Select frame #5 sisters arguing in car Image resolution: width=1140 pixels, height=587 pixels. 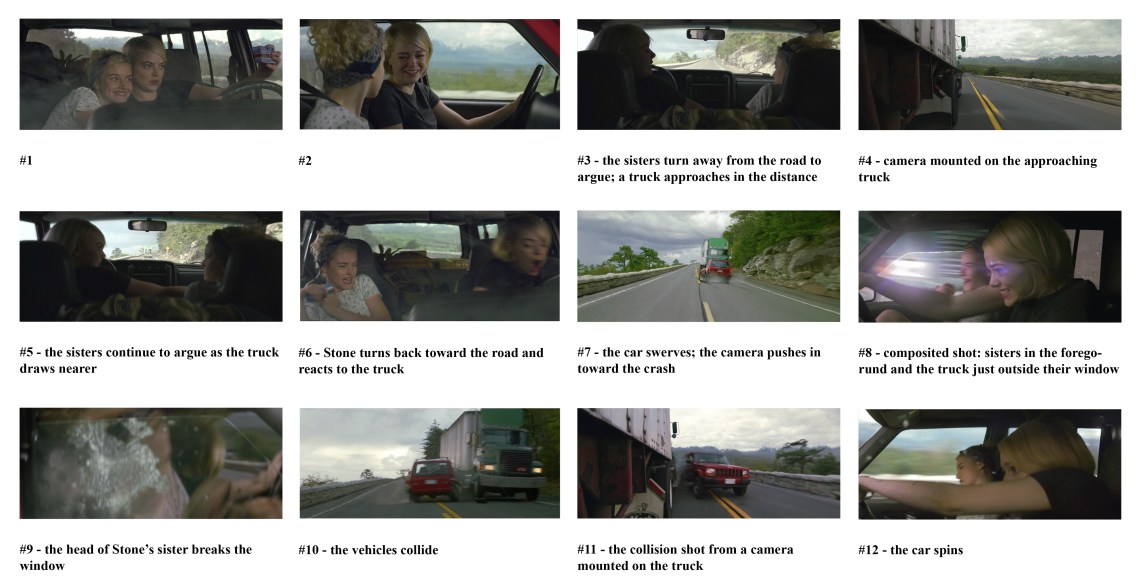(150, 266)
